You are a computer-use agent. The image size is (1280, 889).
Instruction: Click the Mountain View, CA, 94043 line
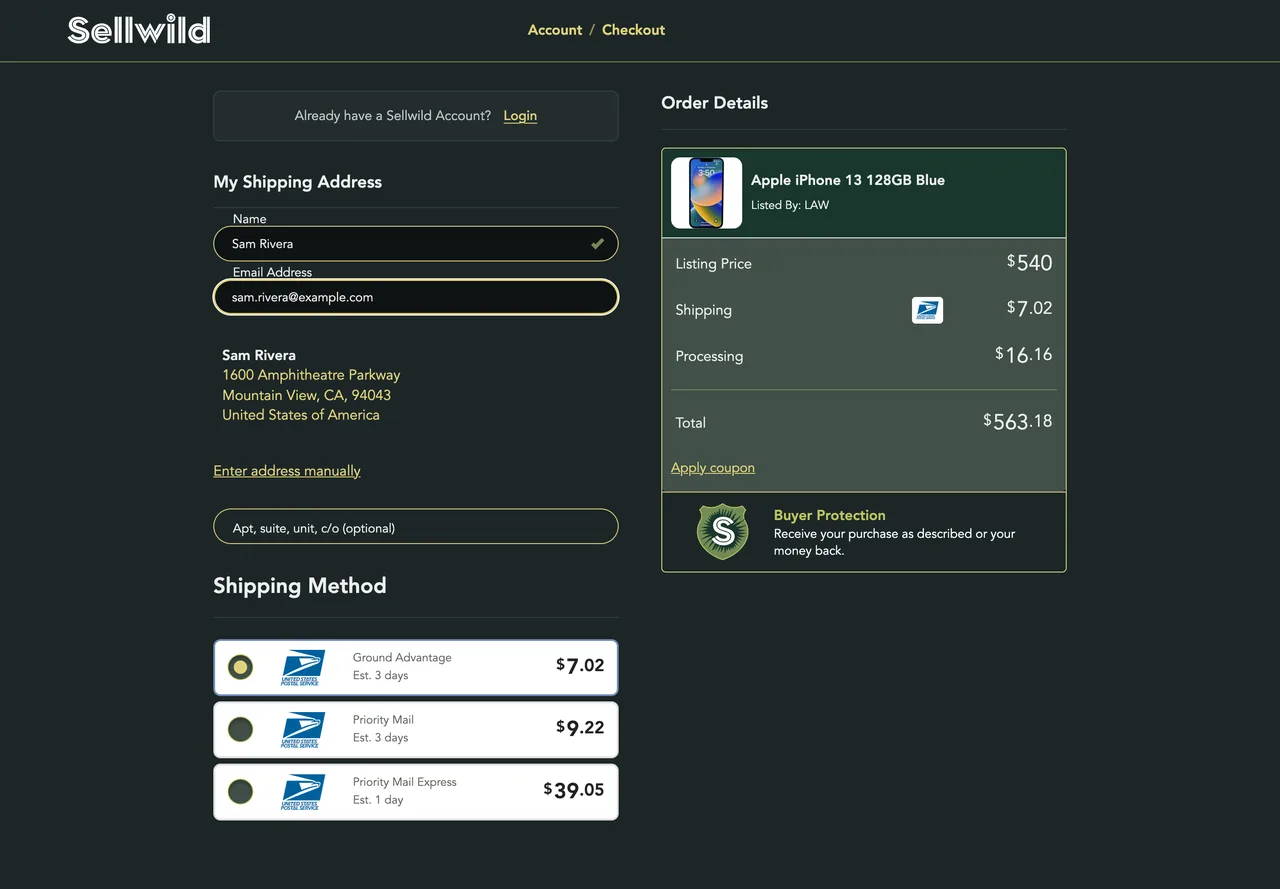pyautogui.click(x=306, y=395)
